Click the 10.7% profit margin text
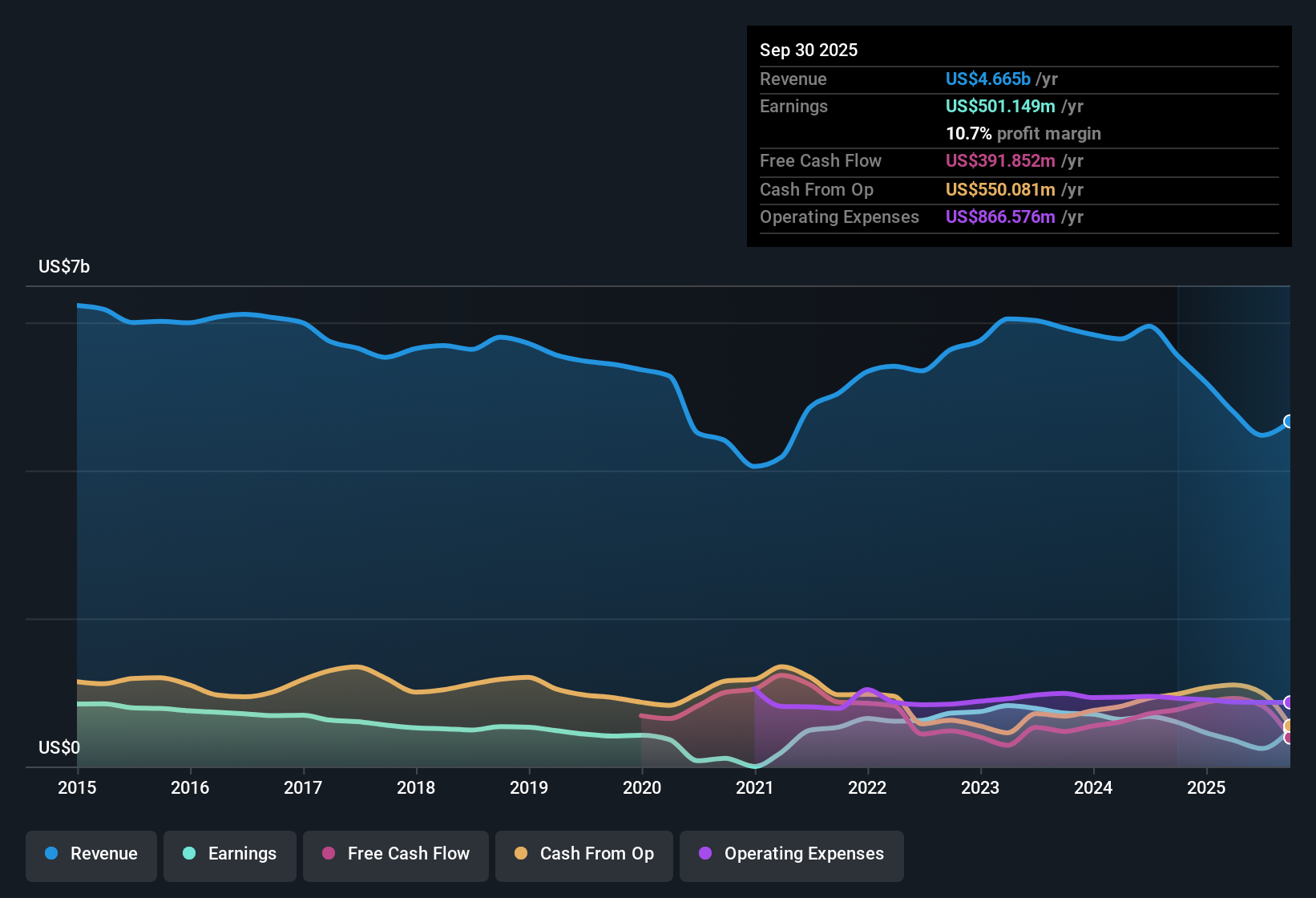1316x898 pixels. click(1023, 134)
